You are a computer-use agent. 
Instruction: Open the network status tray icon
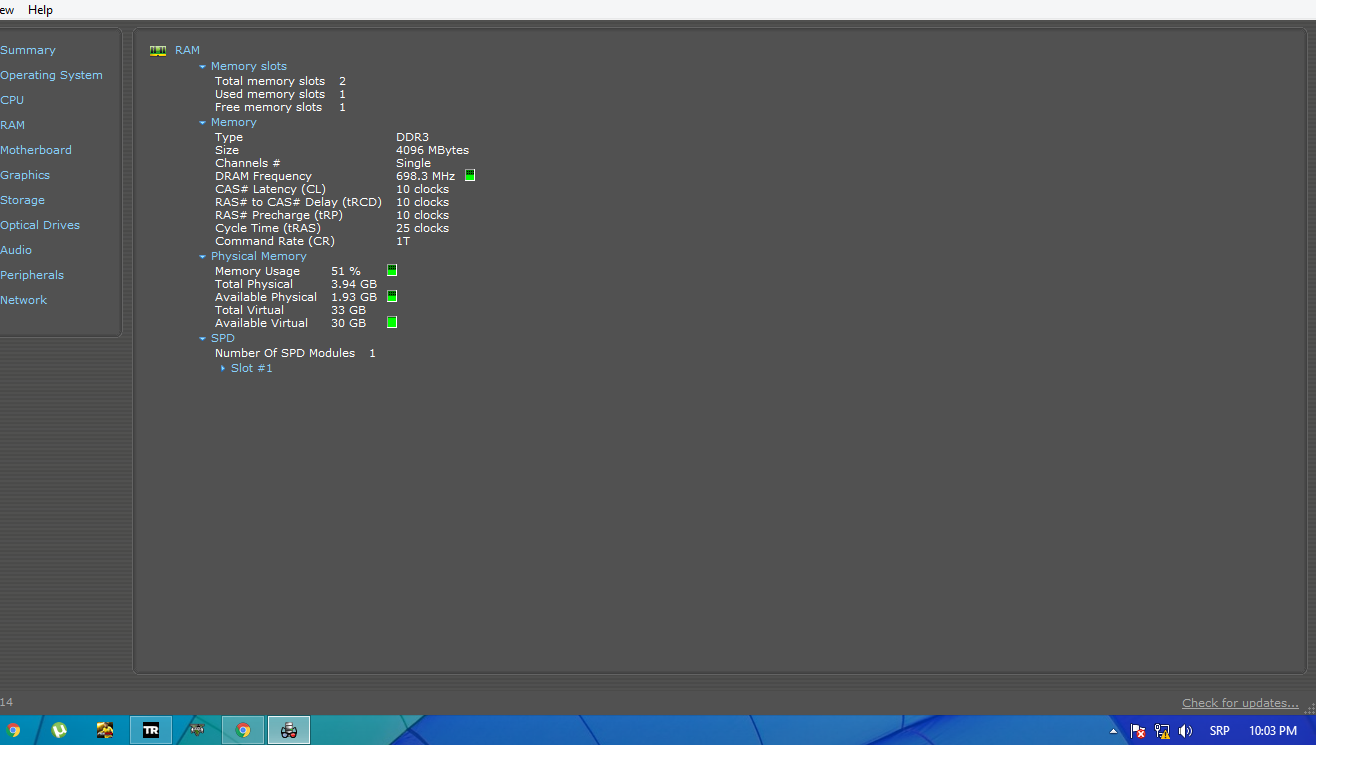[x=1162, y=731]
